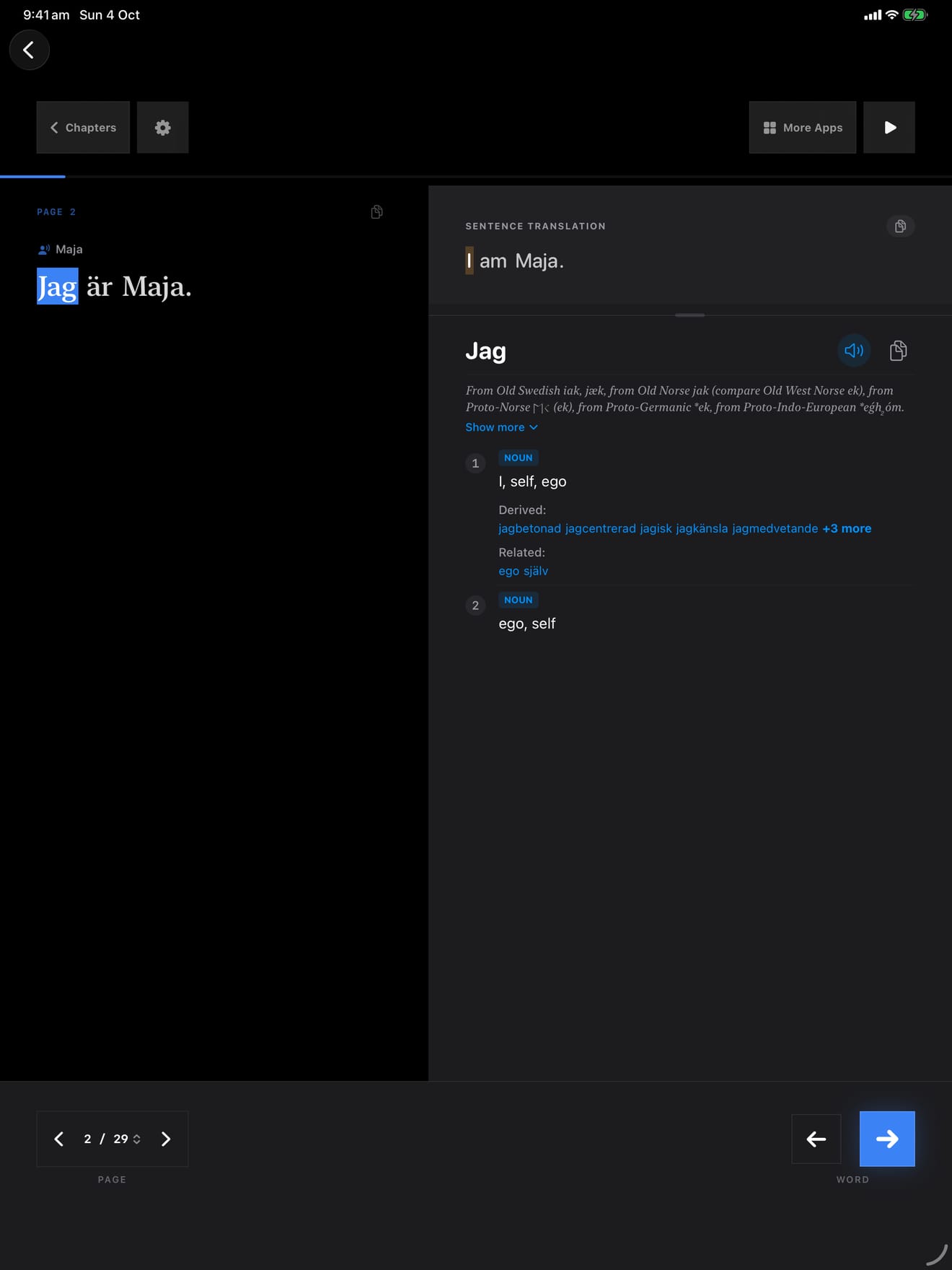Tap translated word "Maja." in English sentence

[x=539, y=261]
